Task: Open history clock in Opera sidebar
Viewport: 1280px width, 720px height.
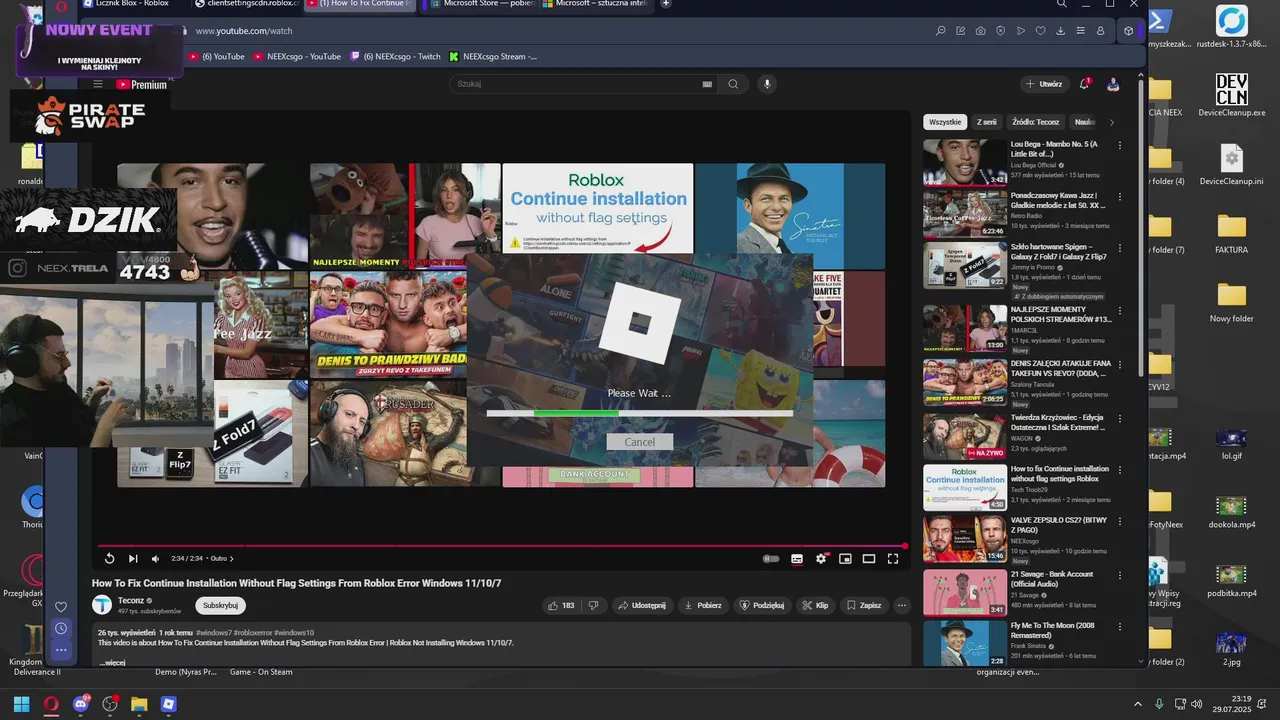Action: 61,628
